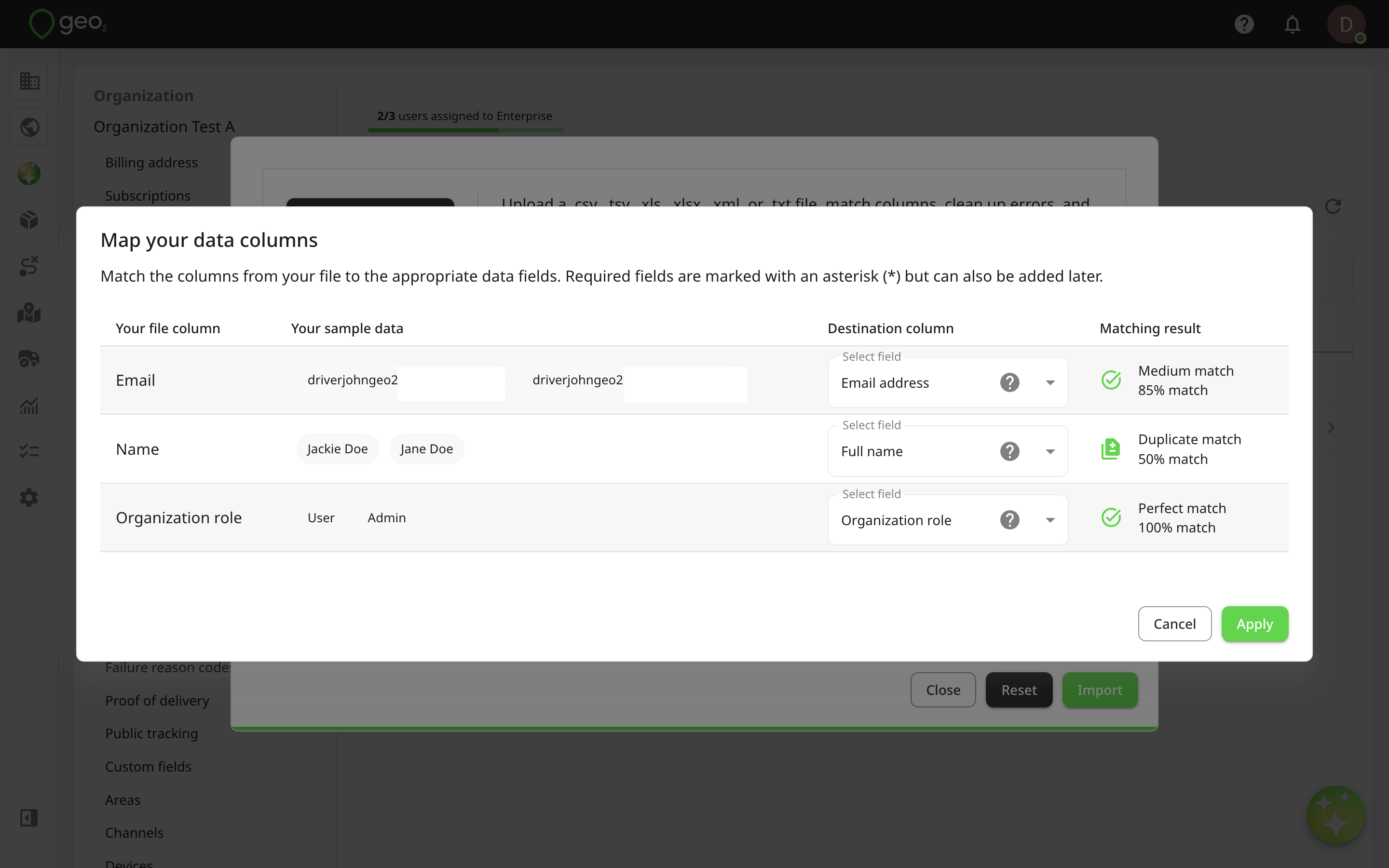The height and width of the screenshot is (868, 1389).
Task: Open the globe sidebar icon
Action: pyautogui.click(x=29, y=127)
